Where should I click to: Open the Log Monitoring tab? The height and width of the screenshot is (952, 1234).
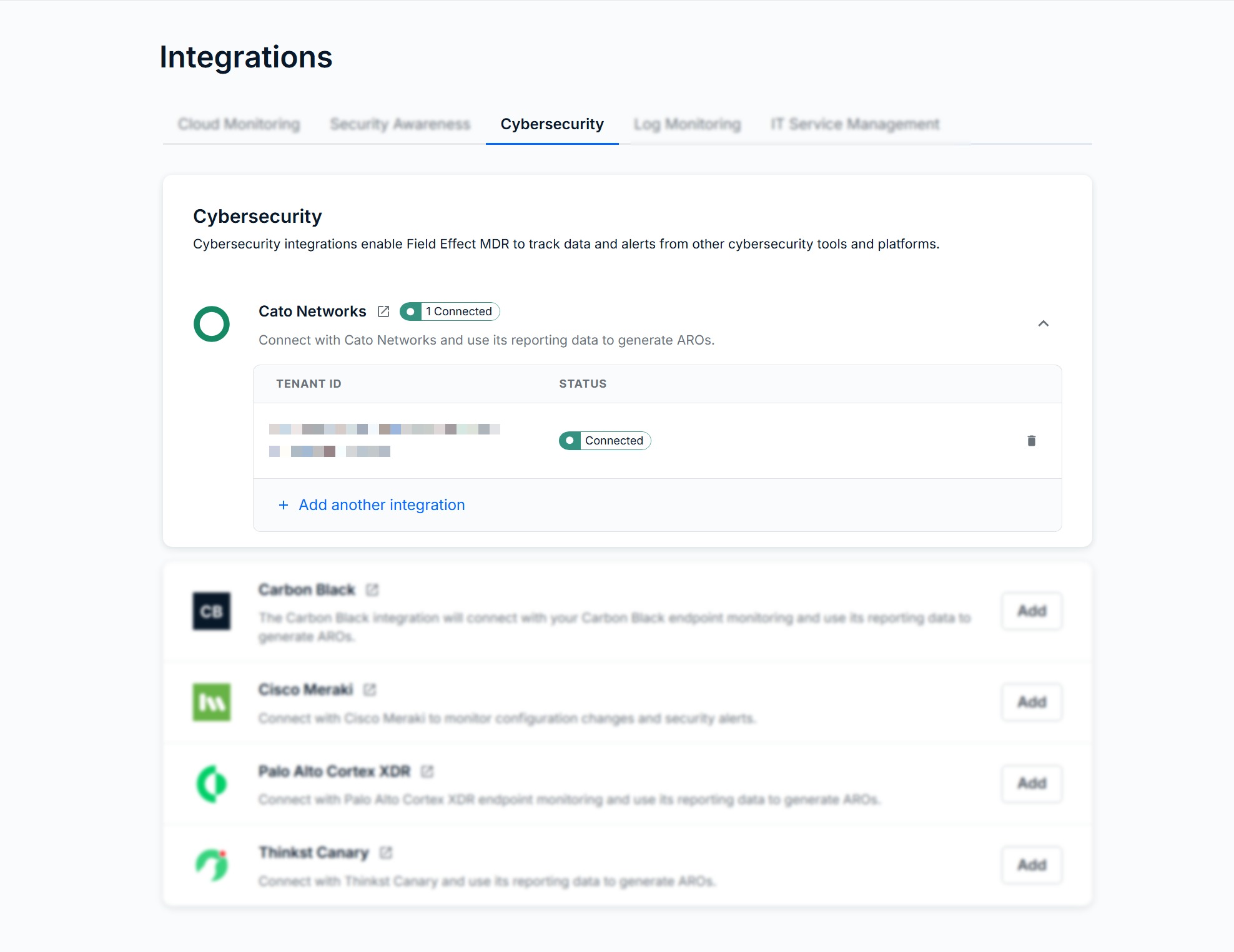pyautogui.click(x=688, y=124)
